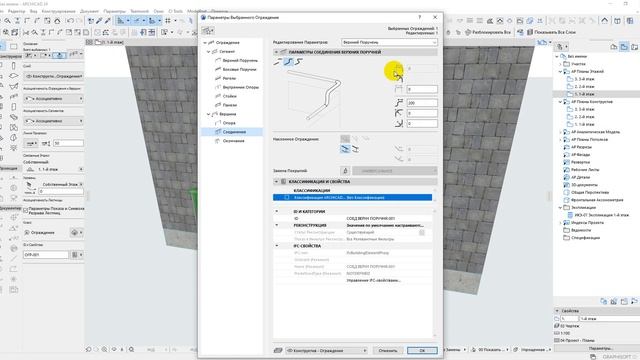The image size is (640, 360).
Task: Confirm dialog with the OK button
Action: 422,350
